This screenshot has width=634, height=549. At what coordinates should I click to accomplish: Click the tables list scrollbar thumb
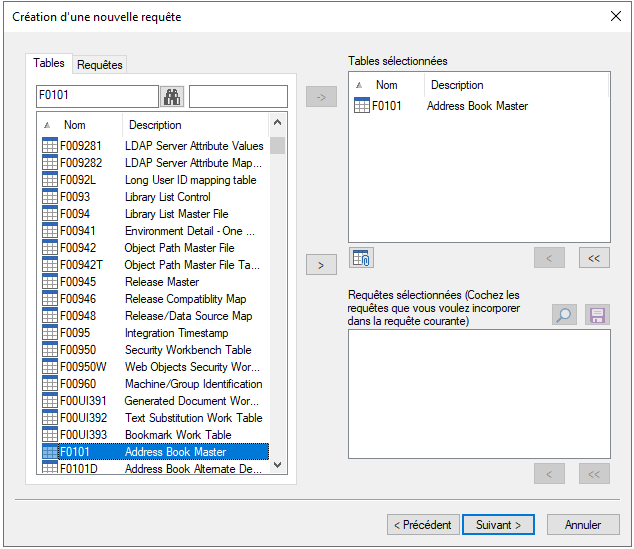(x=277, y=146)
